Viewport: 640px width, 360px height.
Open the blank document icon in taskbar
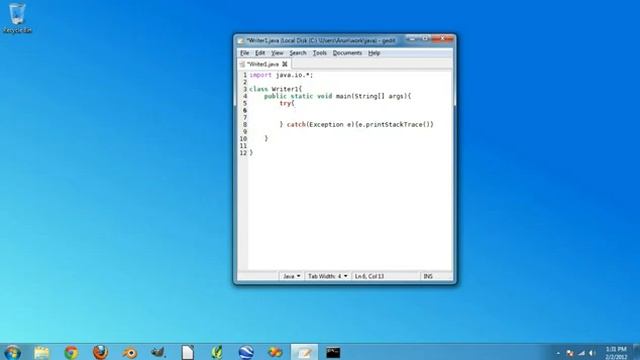(188, 352)
